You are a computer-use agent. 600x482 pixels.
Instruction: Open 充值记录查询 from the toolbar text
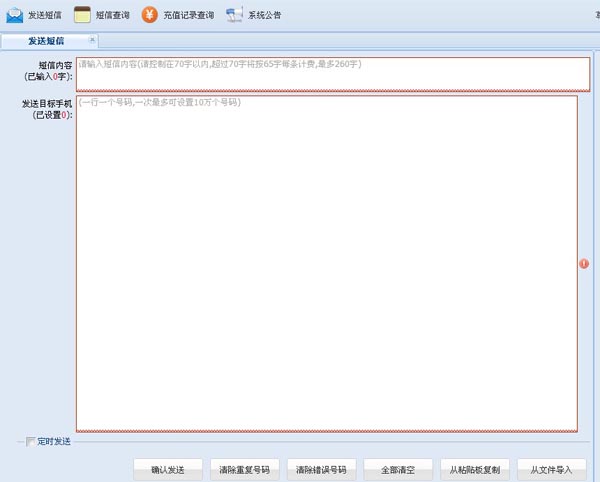pos(189,16)
